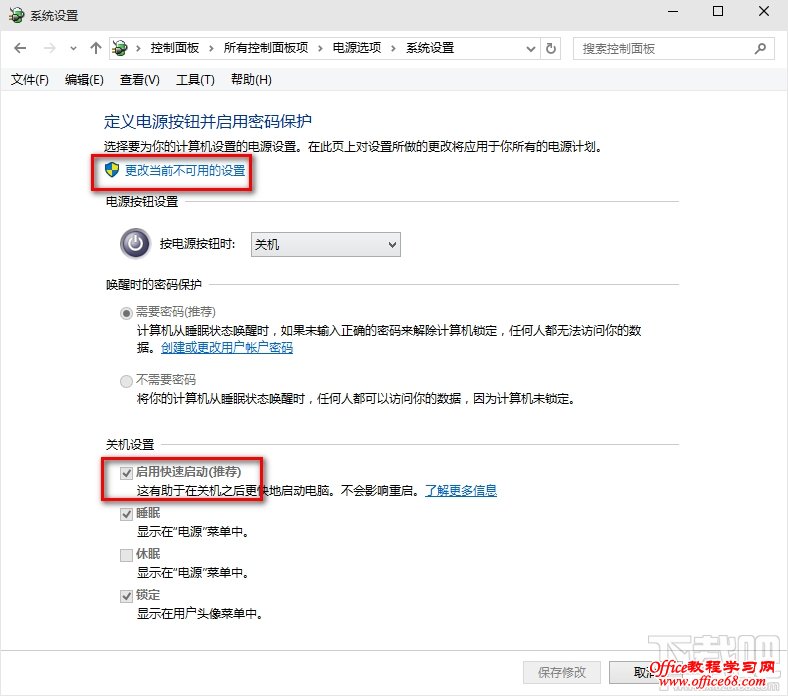This screenshot has height=696, width=788.
Task: Open the 帮助(H) menu
Action: coord(251,79)
